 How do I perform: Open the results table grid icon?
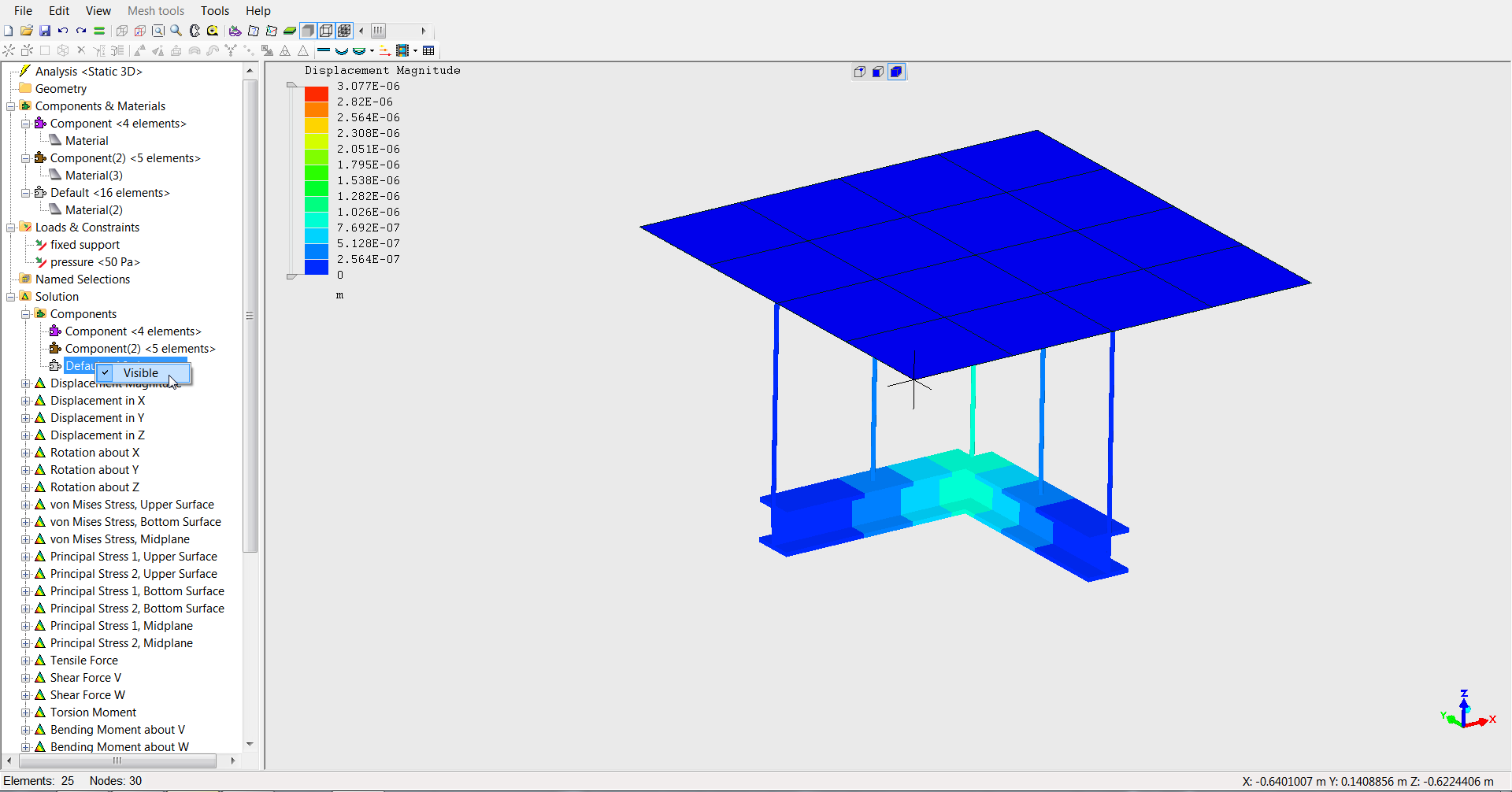pos(428,50)
